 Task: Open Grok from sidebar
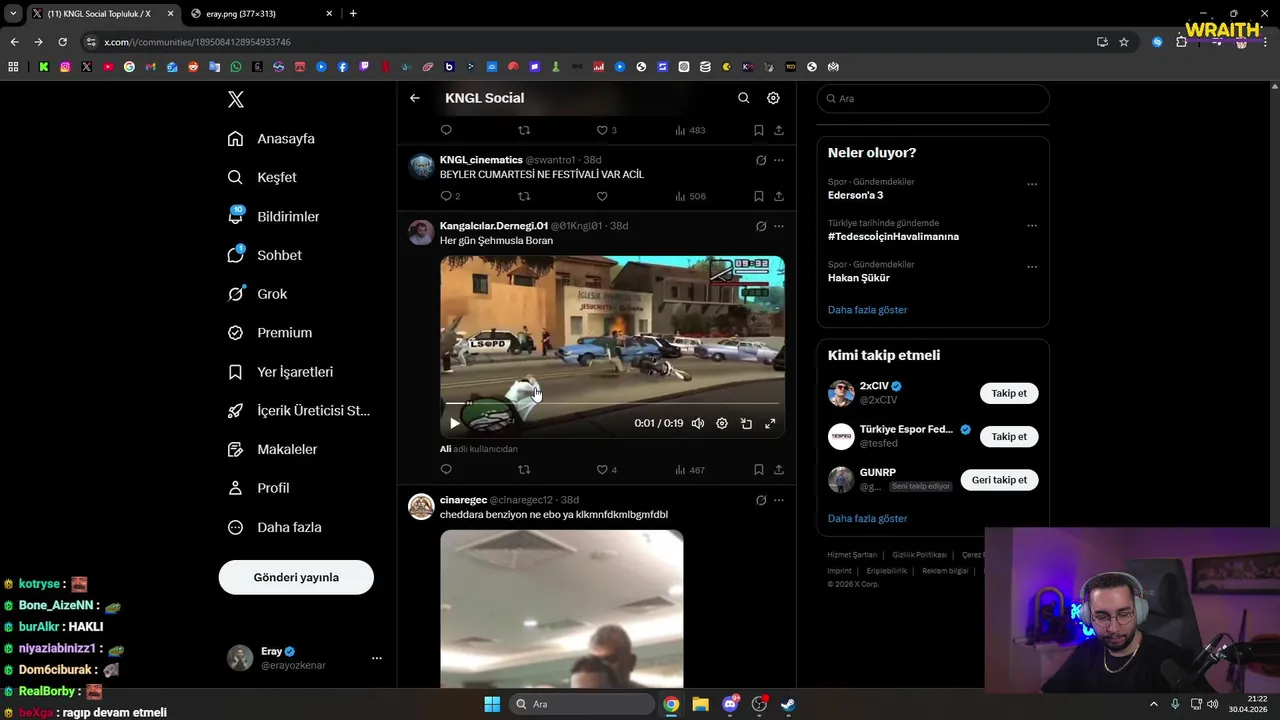pos(258,294)
